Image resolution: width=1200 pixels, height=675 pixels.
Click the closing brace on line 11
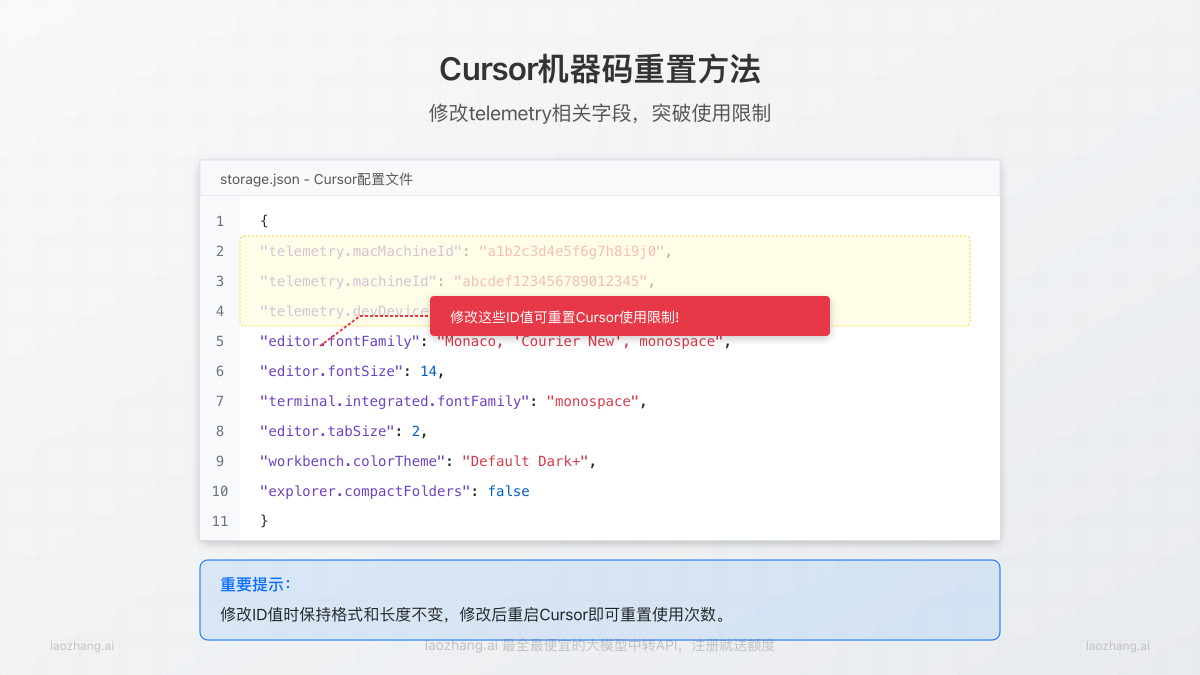click(264, 521)
